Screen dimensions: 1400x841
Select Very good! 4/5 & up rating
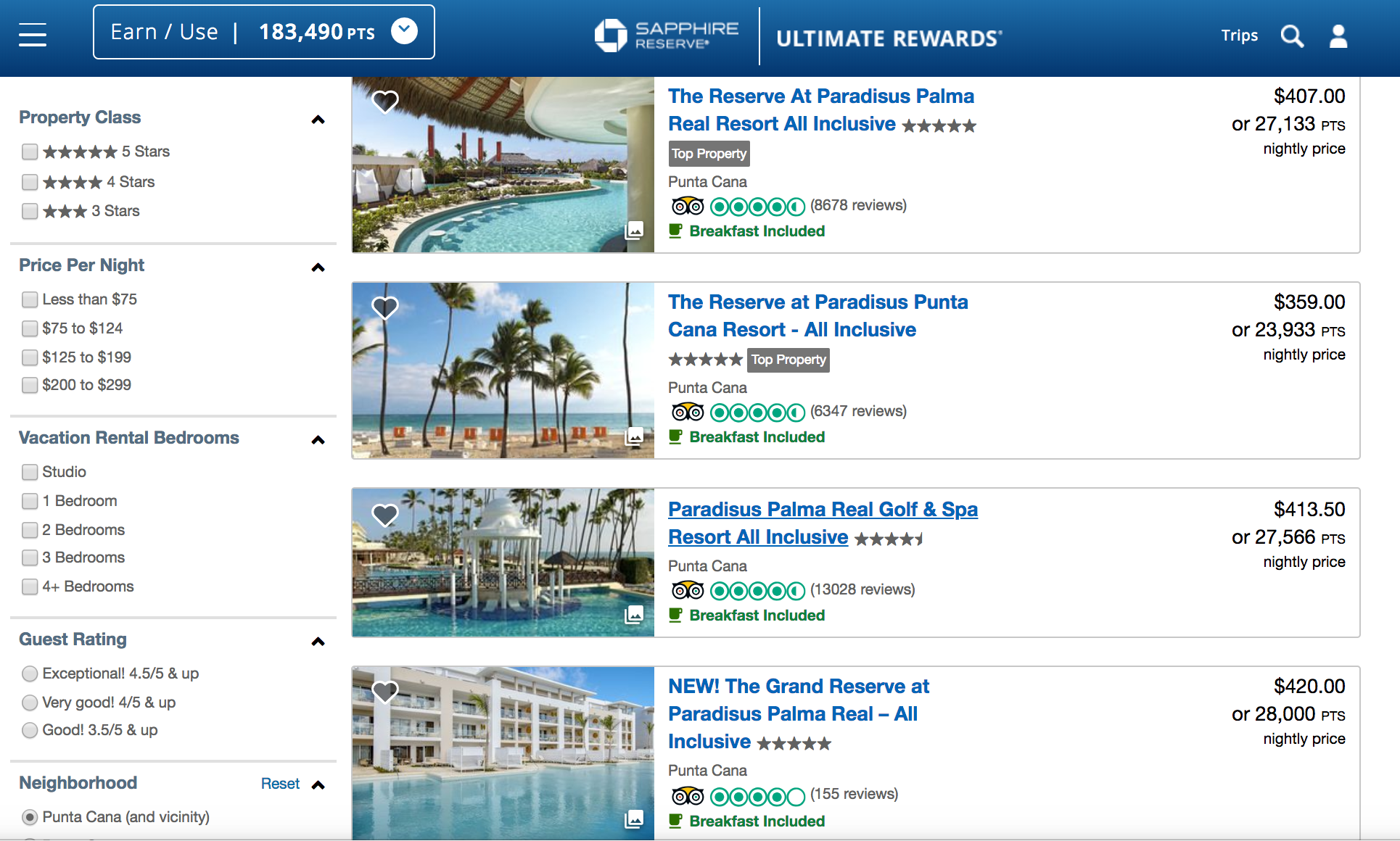point(30,703)
